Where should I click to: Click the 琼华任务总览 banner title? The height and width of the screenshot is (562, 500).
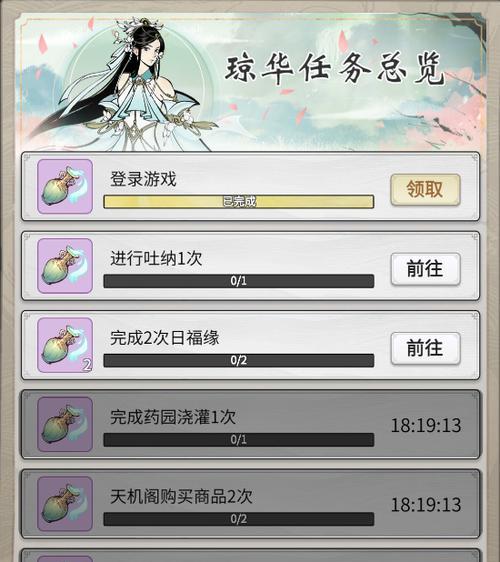click(335, 69)
